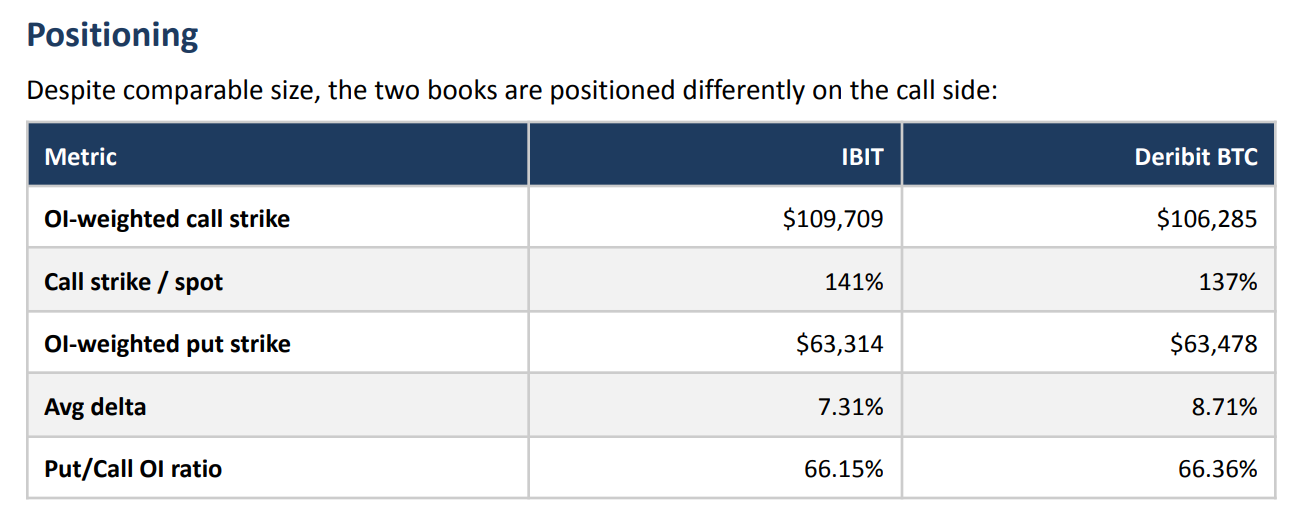Click the OI-weighted put strike row label

coord(167,344)
